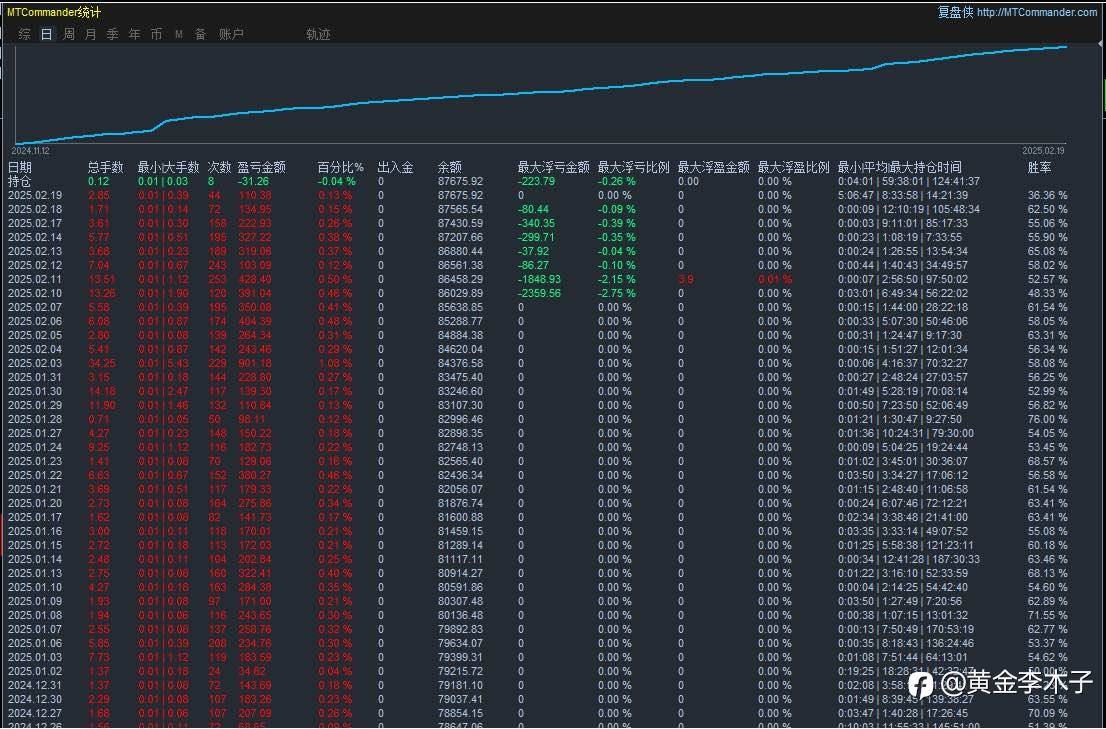Click the -223.79 position floating loss
This screenshot has width=1106, height=729.
coord(537,181)
